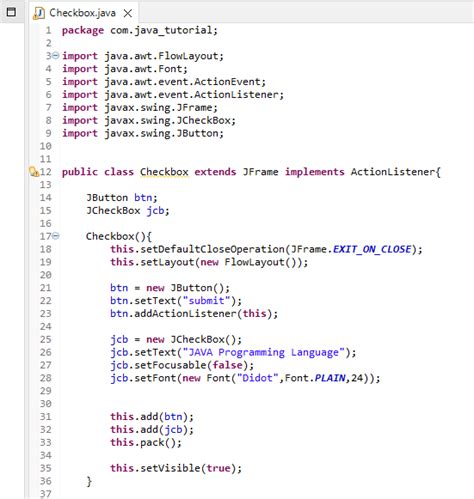Click 'javax.swing.JFrame;' import text
Screen dimensions: 474x499
161,108
